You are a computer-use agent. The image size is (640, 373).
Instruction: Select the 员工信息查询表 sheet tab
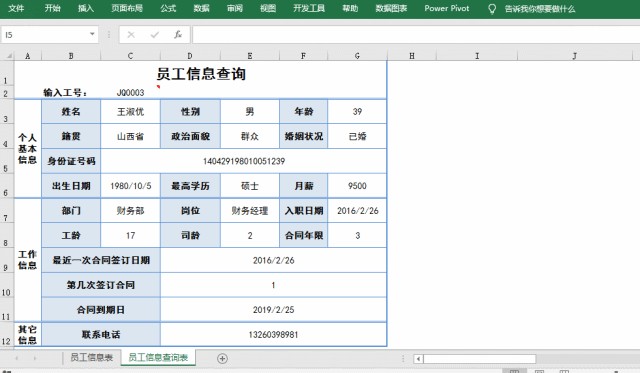(158, 357)
